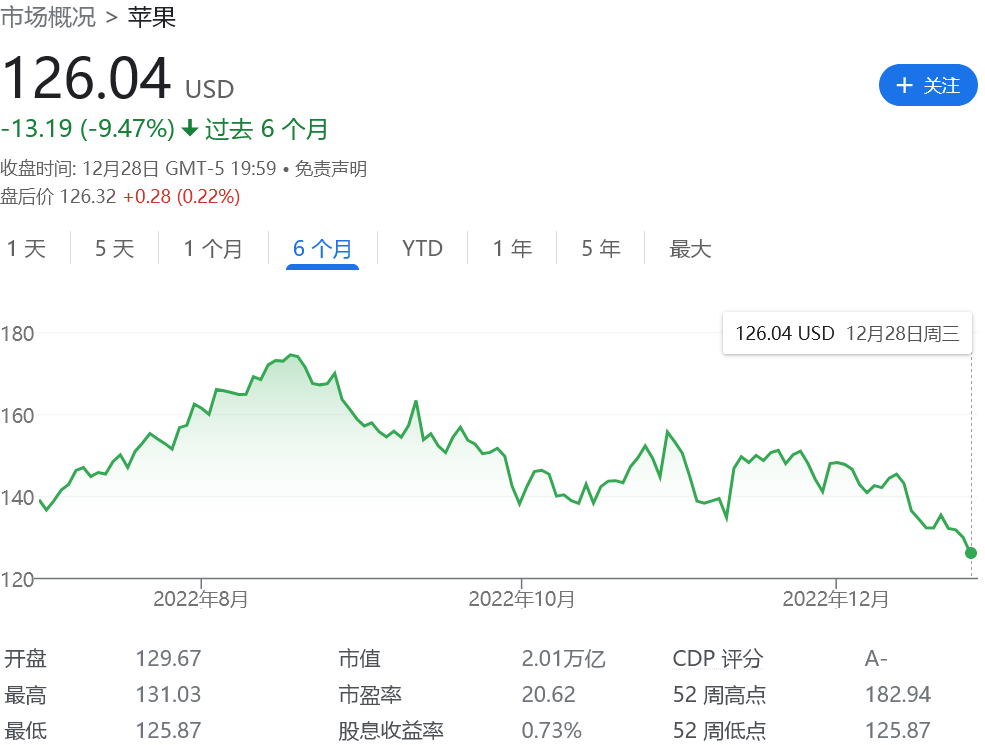
Task: Switch to the 1 天 range tab
Action: [26, 249]
